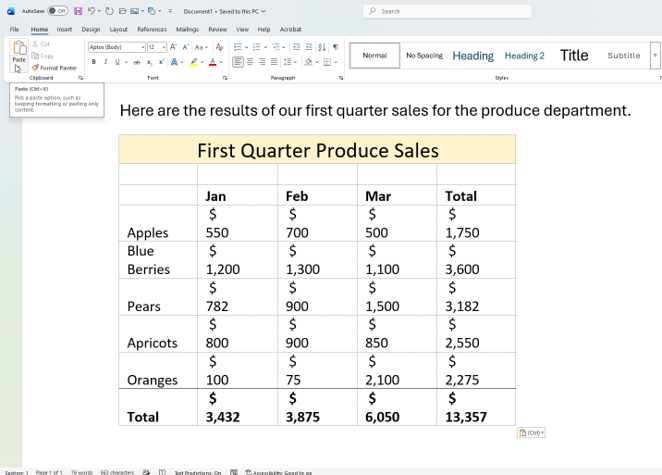Screen dimensions: 662x475
Task: Click the multilevel list icon
Action: (x=276, y=47)
